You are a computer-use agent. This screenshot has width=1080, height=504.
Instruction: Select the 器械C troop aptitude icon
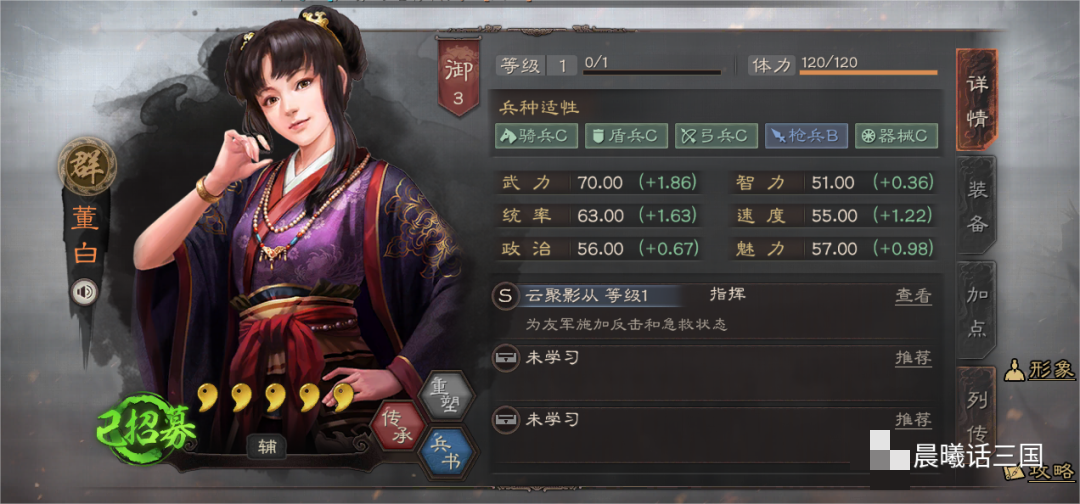(x=896, y=136)
